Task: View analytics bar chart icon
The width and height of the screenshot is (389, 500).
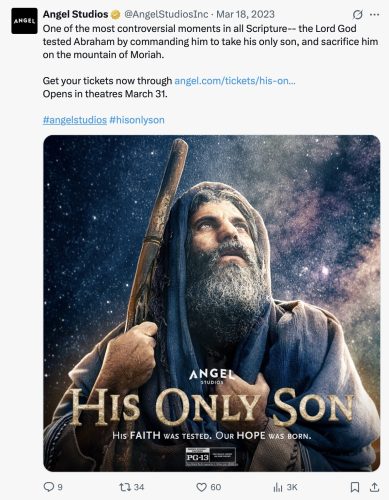Action: (x=278, y=487)
